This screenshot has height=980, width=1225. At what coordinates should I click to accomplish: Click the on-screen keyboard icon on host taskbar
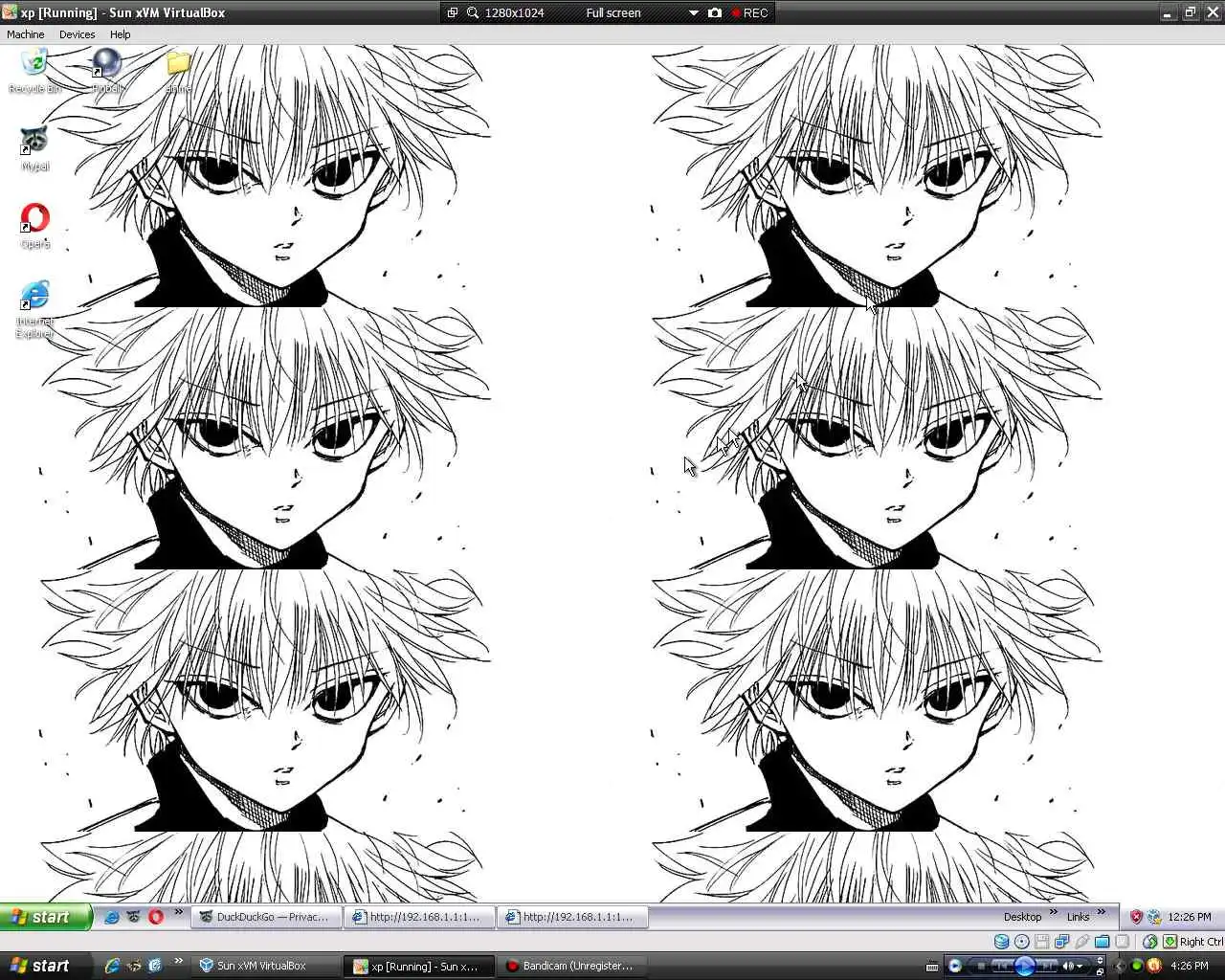932,968
